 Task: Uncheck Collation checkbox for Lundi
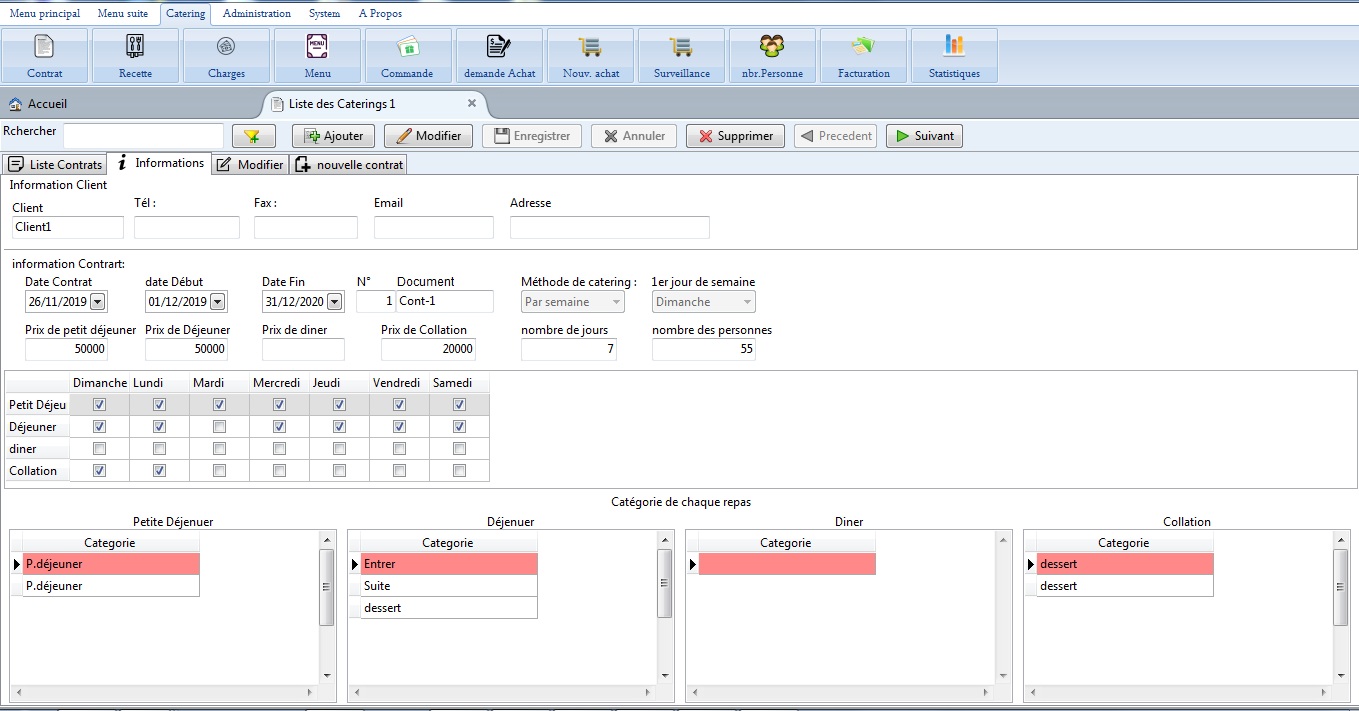click(x=159, y=471)
